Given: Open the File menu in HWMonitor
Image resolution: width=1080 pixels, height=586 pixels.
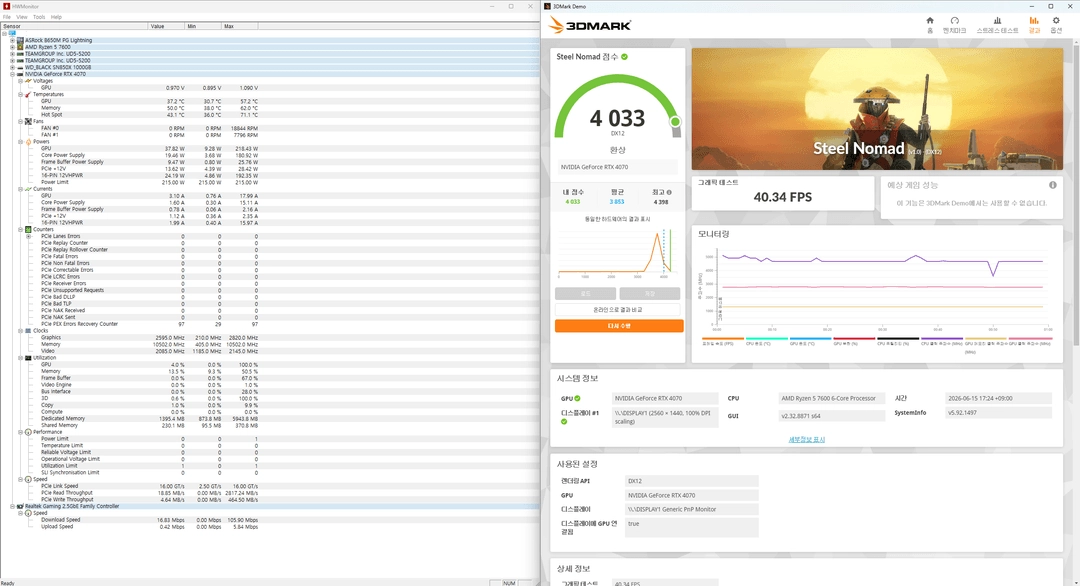Looking at the screenshot, I should pyautogui.click(x=7, y=17).
